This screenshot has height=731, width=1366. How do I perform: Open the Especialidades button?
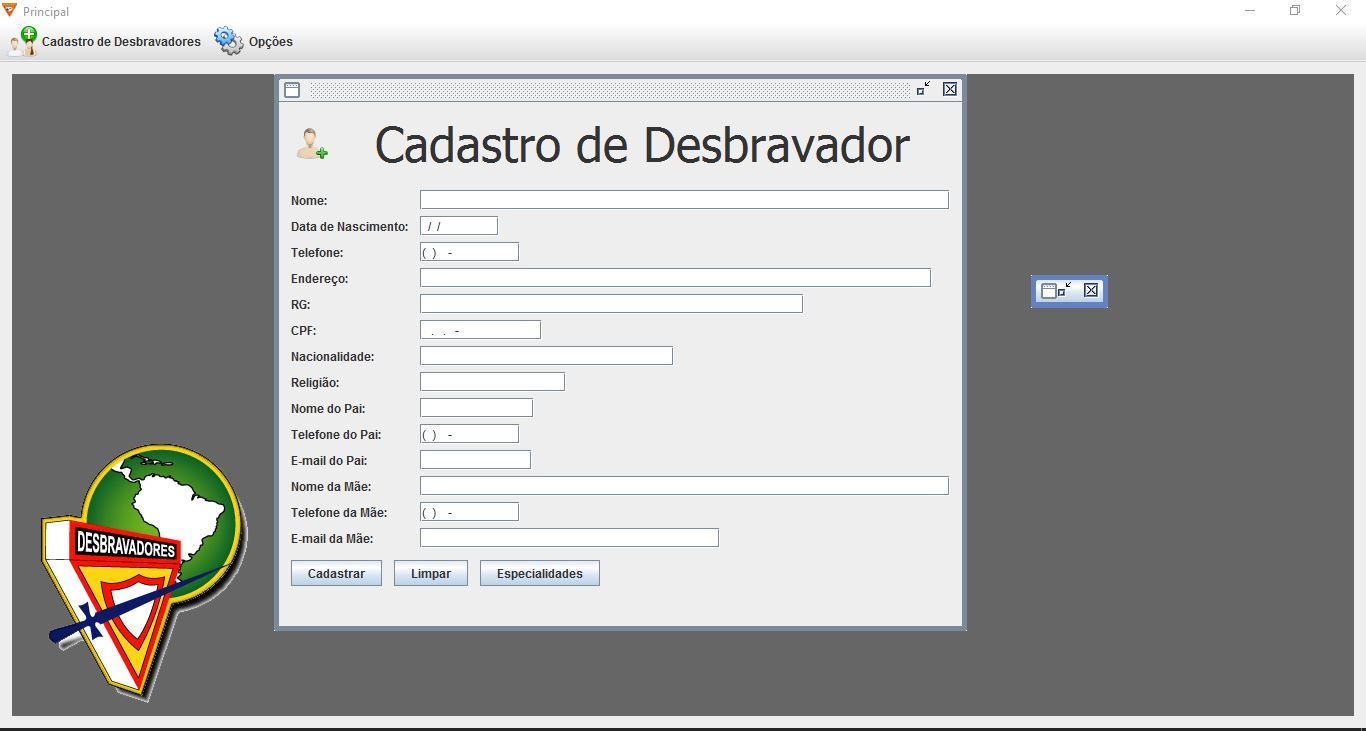[540, 573]
